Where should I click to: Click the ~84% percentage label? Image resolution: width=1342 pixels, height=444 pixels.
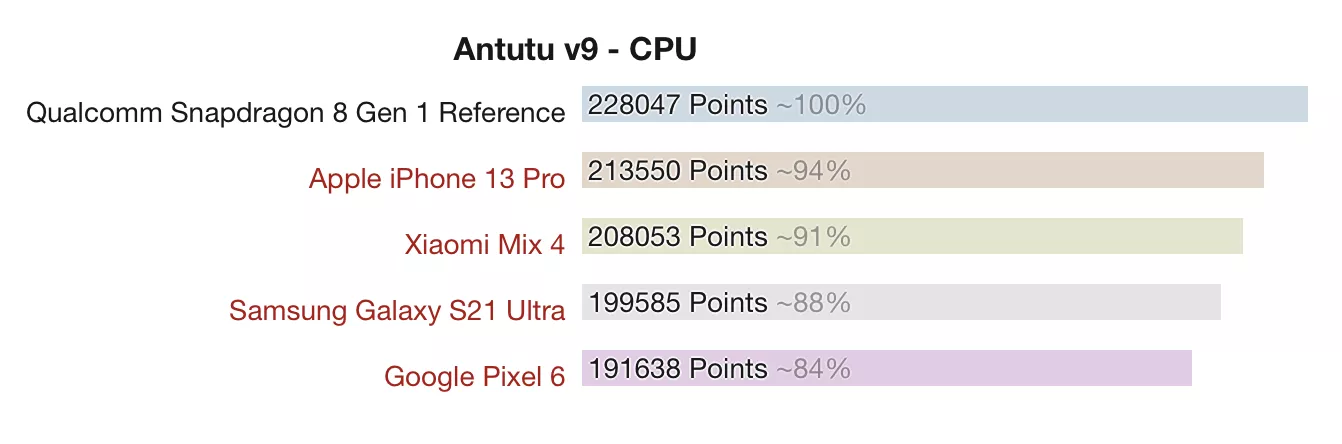pyautogui.click(x=813, y=368)
